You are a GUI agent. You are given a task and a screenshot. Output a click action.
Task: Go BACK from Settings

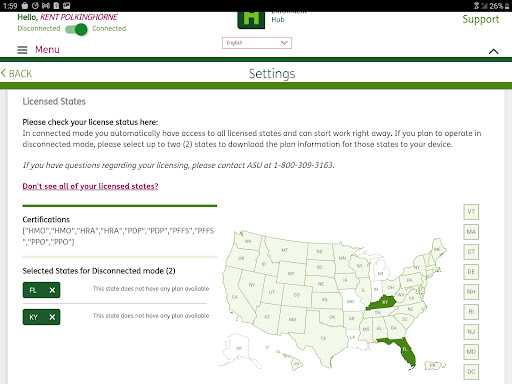[x=17, y=73]
